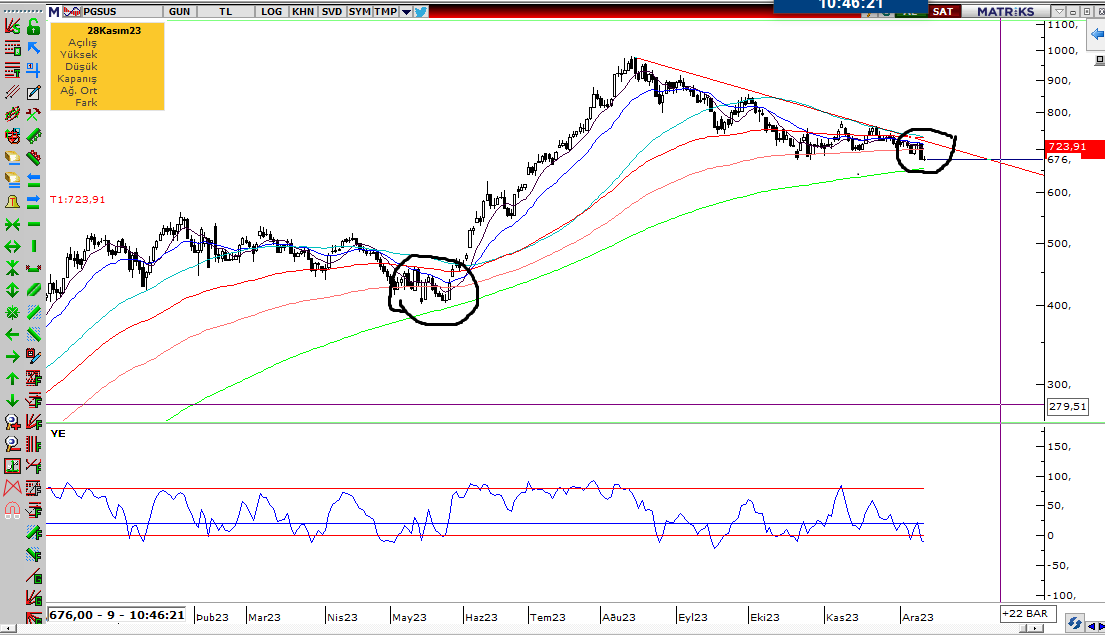Select the green vertical line tool

coord(33,247)
